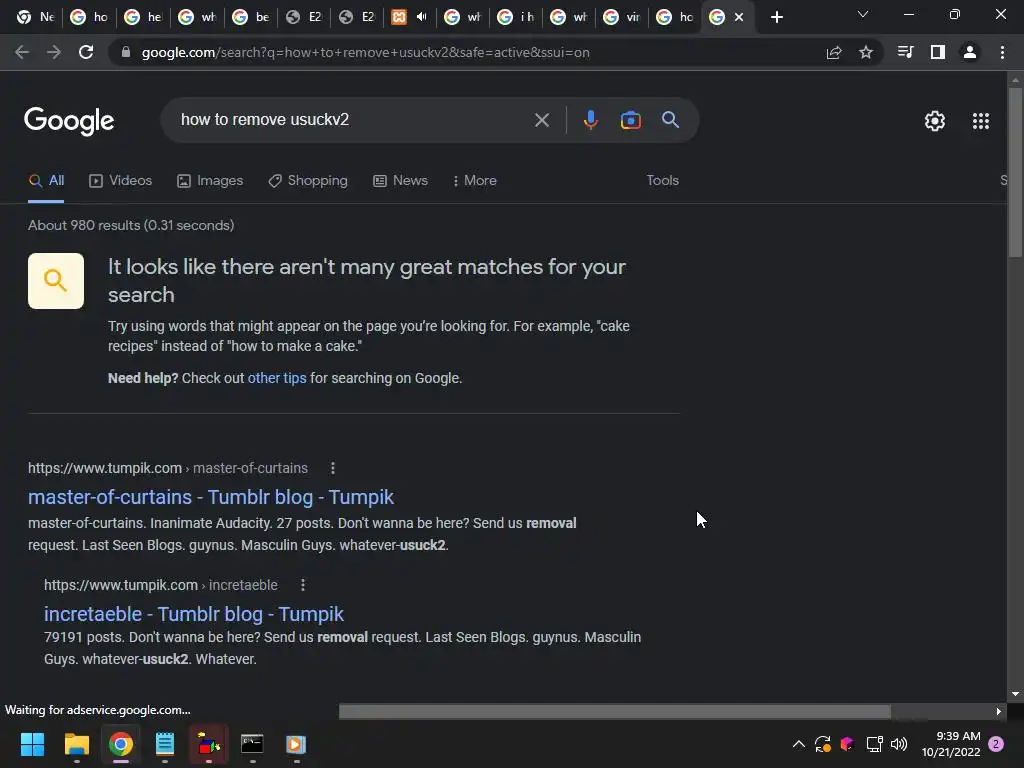The image size is (1024, 768).
Task: Submit search with the magnifying glass icon
Action: coord(670,120)
